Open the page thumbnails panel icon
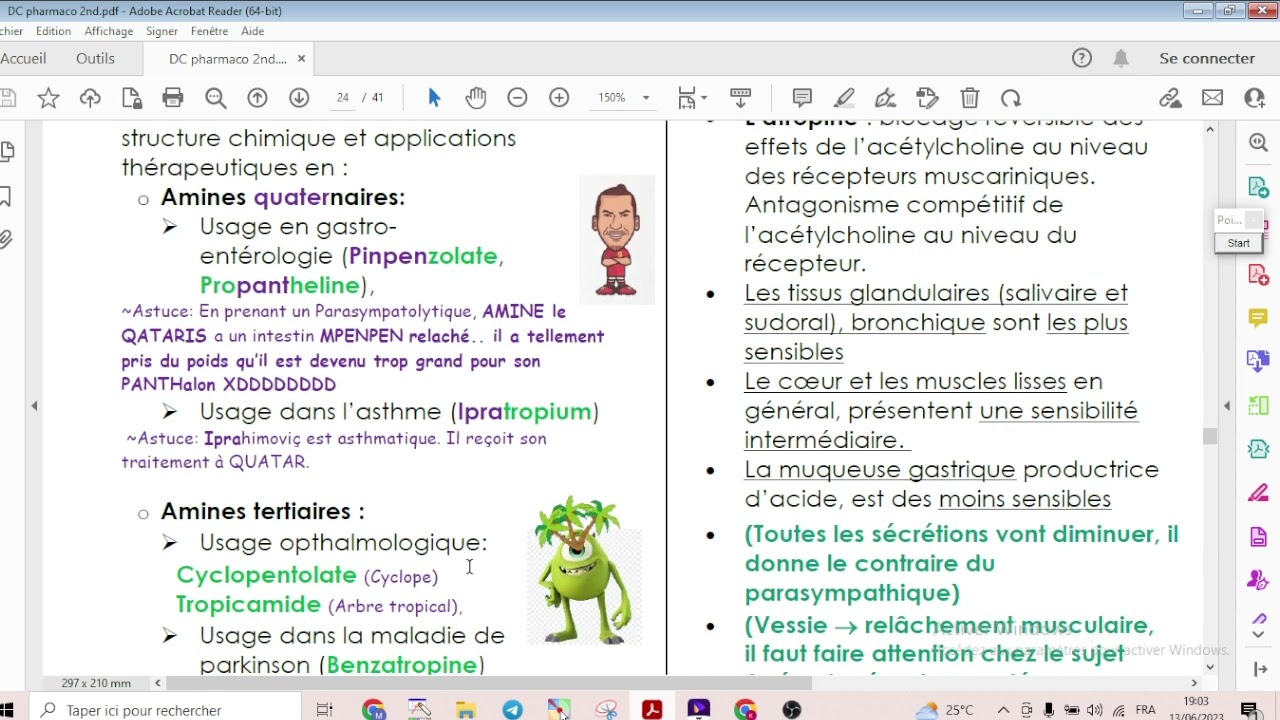 coord(8,152)
